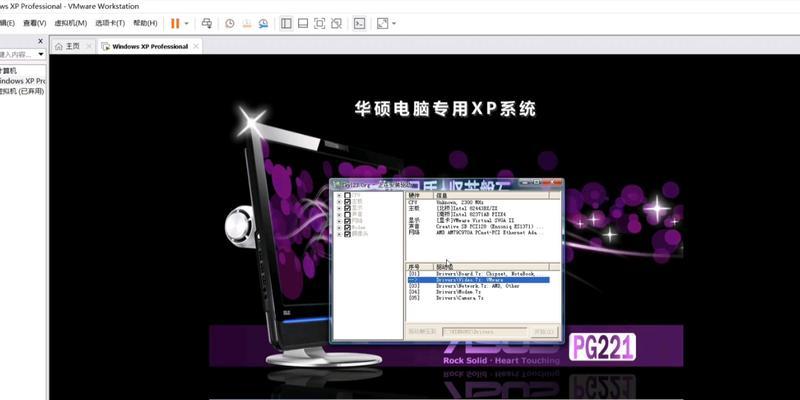800x400 pixels.
Task: Open the stretch display dropdown arrow
Action: click(x=394, y=23)
